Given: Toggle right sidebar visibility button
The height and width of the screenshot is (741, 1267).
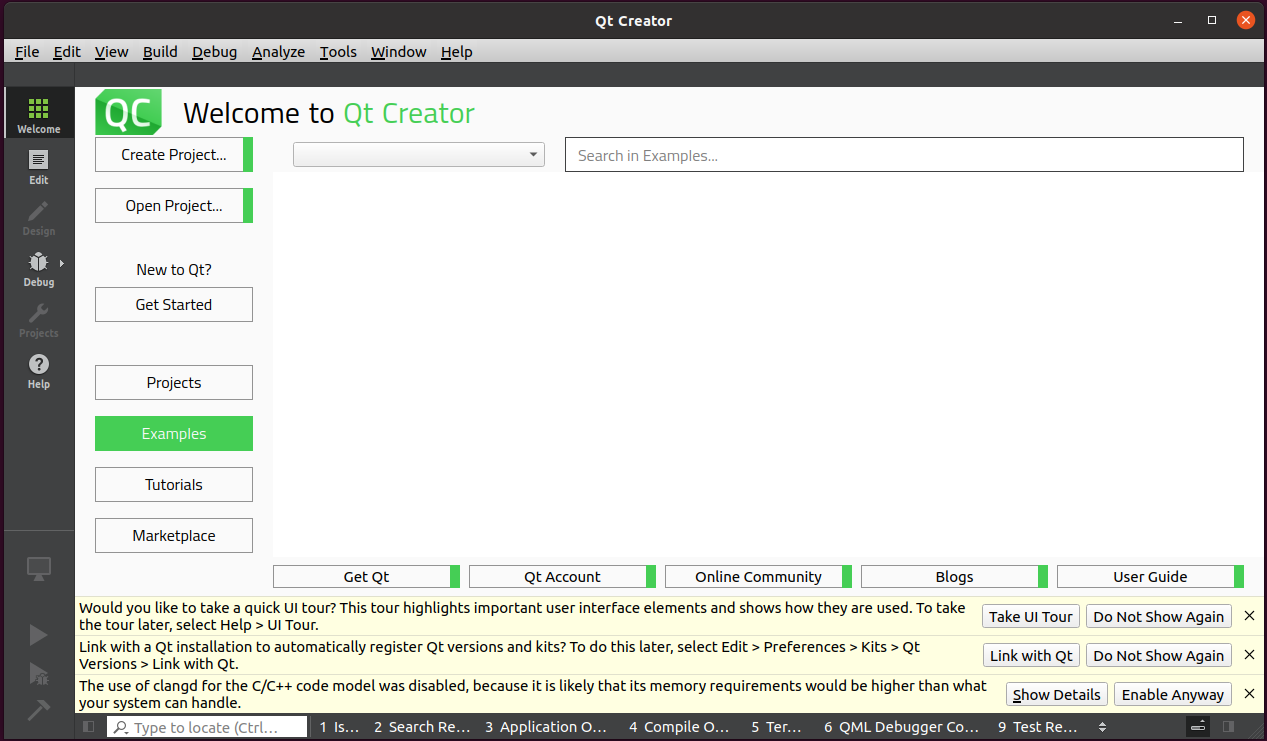Looking at the screenshot, I should (1228, 727).
